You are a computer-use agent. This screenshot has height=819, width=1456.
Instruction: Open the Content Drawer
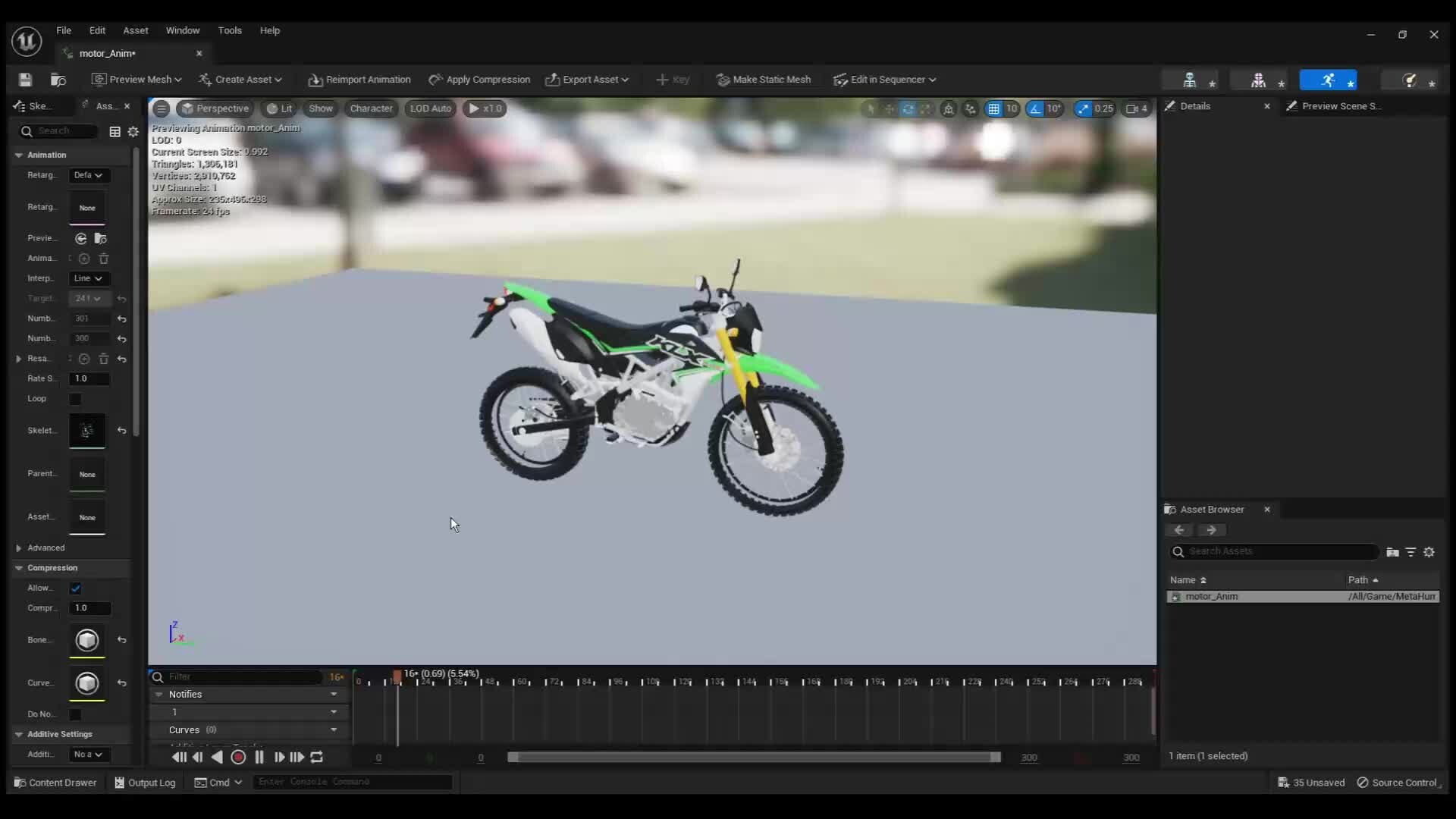click(54, 782)
